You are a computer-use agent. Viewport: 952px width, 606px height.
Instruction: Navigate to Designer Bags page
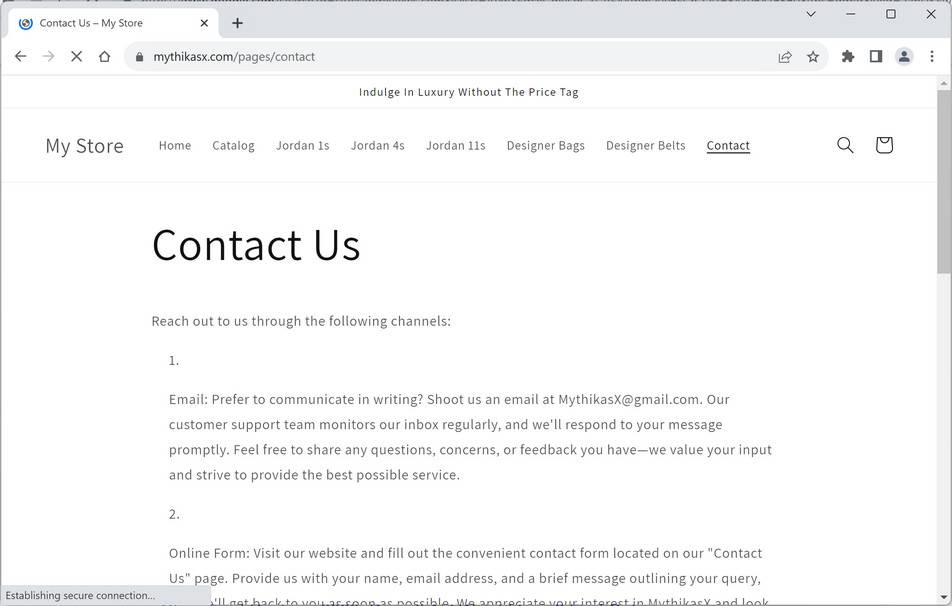point(545,146)
